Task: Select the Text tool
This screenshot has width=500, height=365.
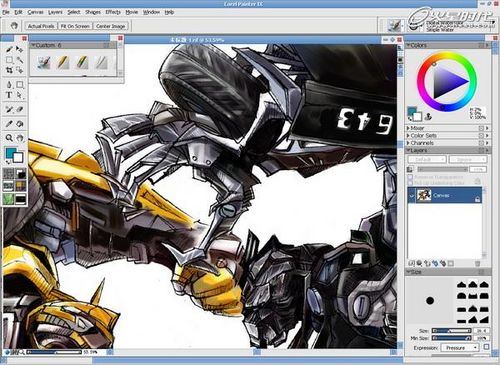Action: click(9, 95)
